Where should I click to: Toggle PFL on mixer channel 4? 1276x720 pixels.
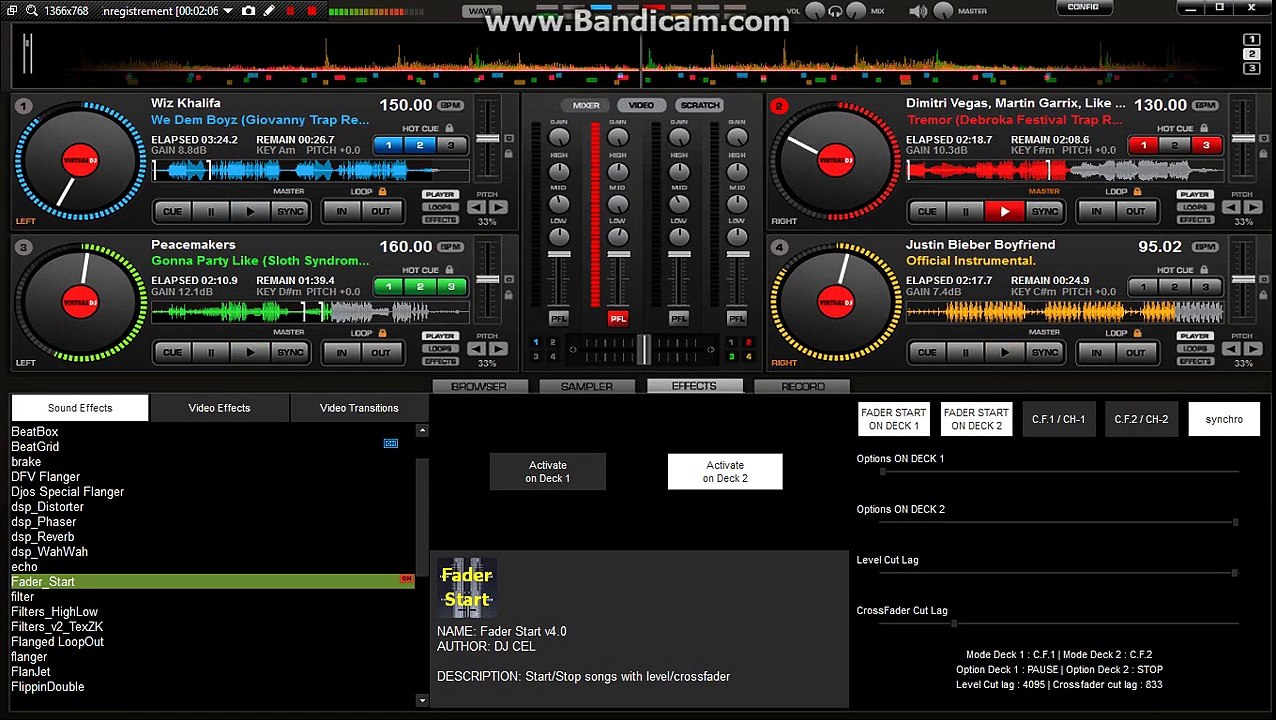pos(737,318)
